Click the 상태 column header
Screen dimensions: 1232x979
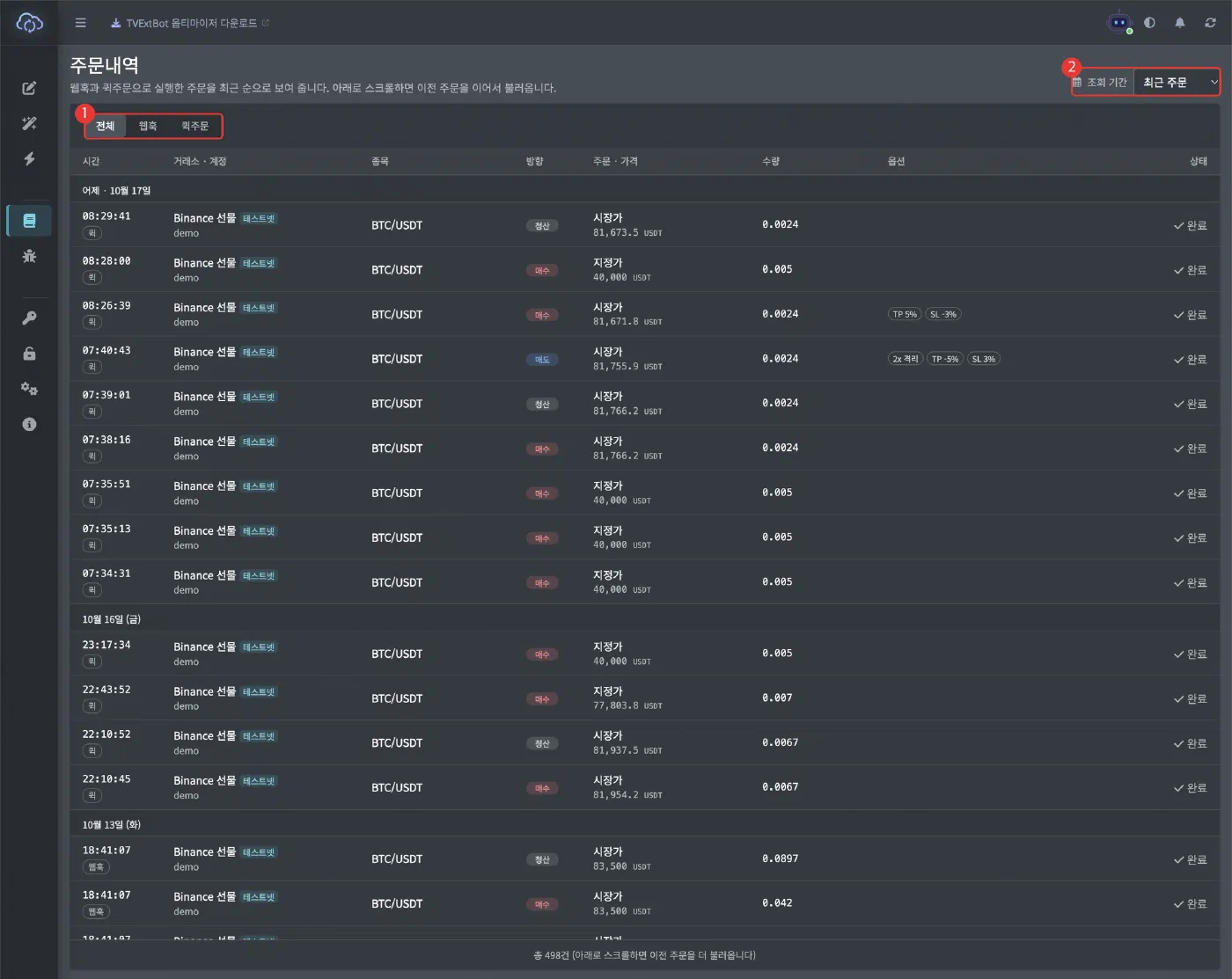click(1198, 161)
